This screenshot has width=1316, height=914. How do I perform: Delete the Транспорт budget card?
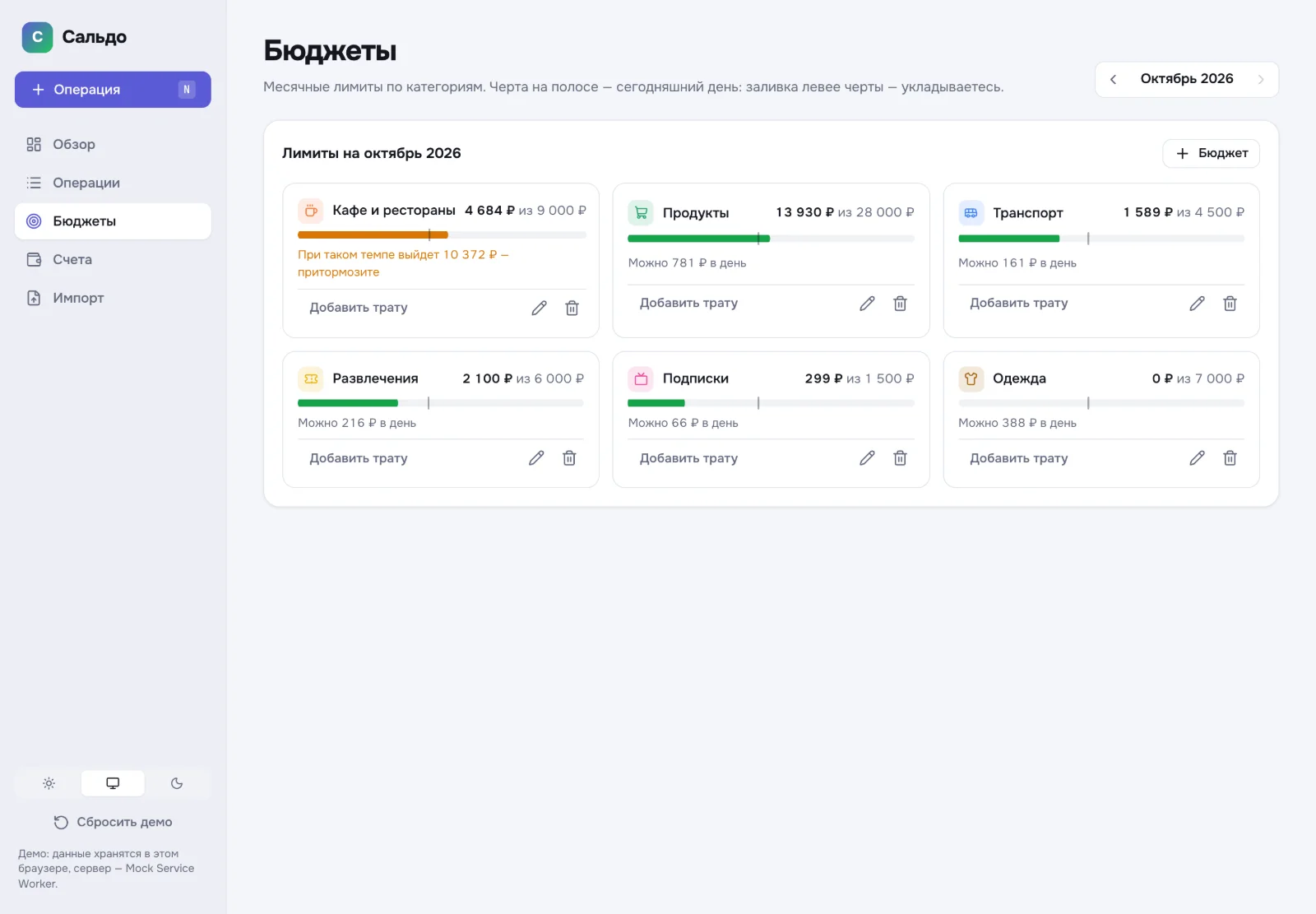point(1230,304)
